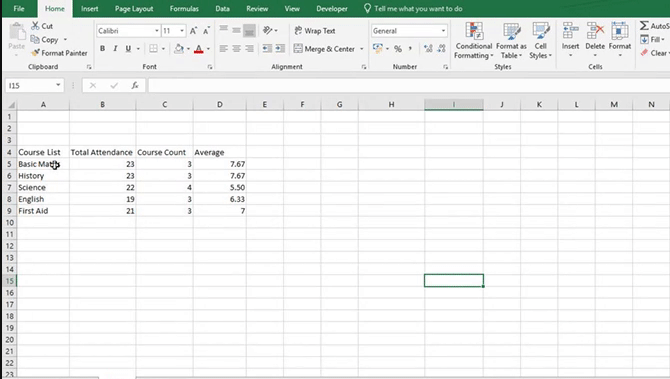Switch to the Formulas tab
Image resolution: width=670 pixels, height=379 pixels.
184,9
